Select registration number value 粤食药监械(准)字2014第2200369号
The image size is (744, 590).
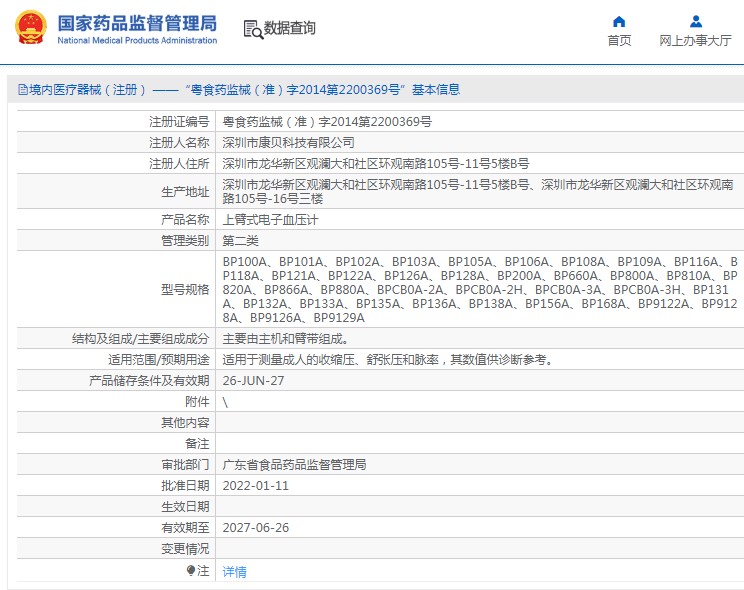[327, 122]
